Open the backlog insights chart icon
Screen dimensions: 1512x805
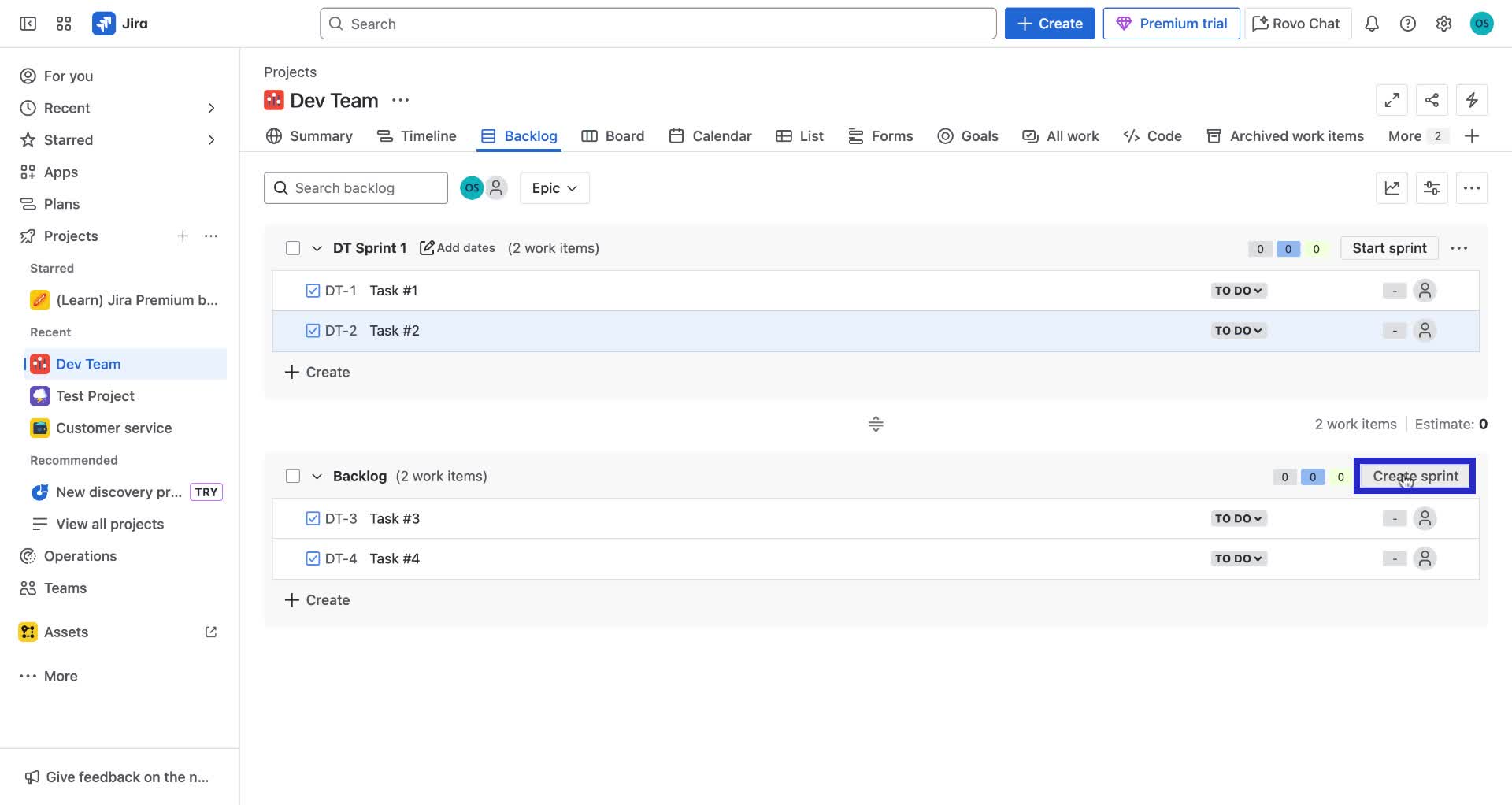point(1392,187)
